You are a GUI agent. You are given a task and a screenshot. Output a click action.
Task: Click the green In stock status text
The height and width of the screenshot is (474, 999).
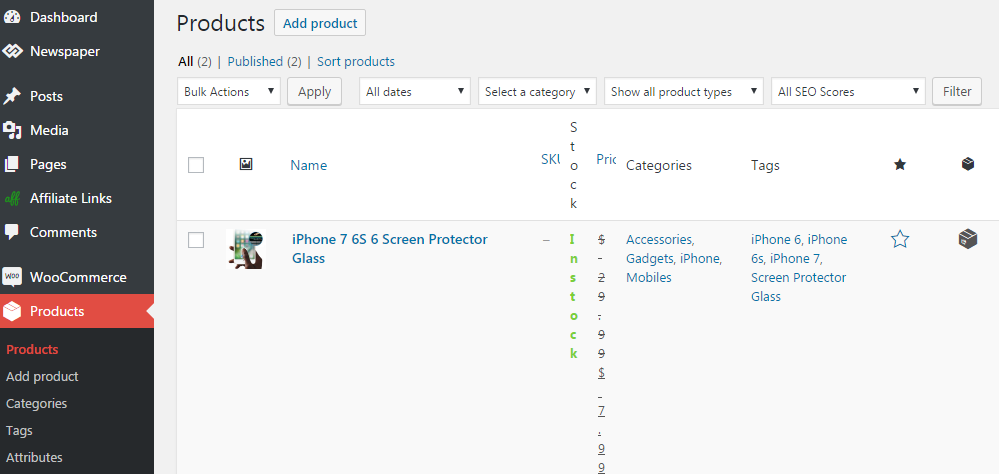573,296
